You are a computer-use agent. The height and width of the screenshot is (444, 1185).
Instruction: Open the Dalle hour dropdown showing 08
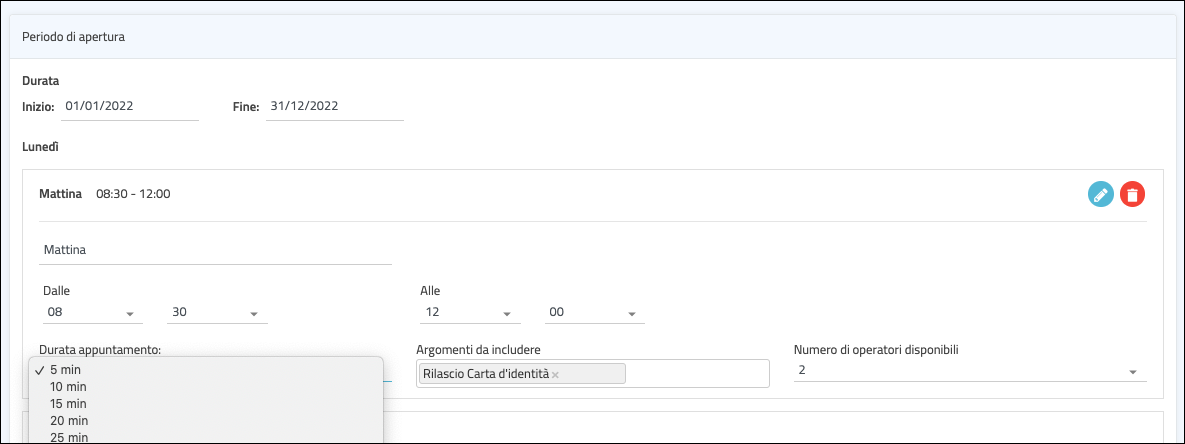[90, 313]
